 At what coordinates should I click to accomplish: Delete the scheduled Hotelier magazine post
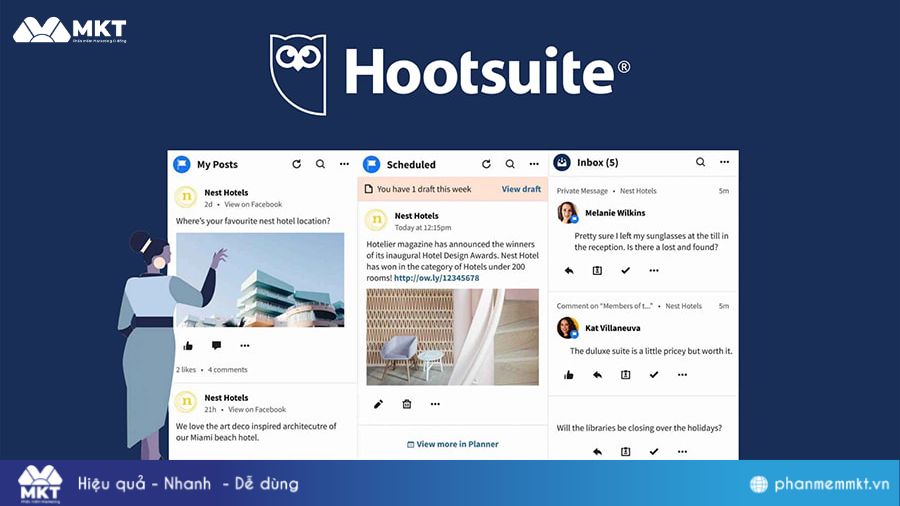coord(407,404)
